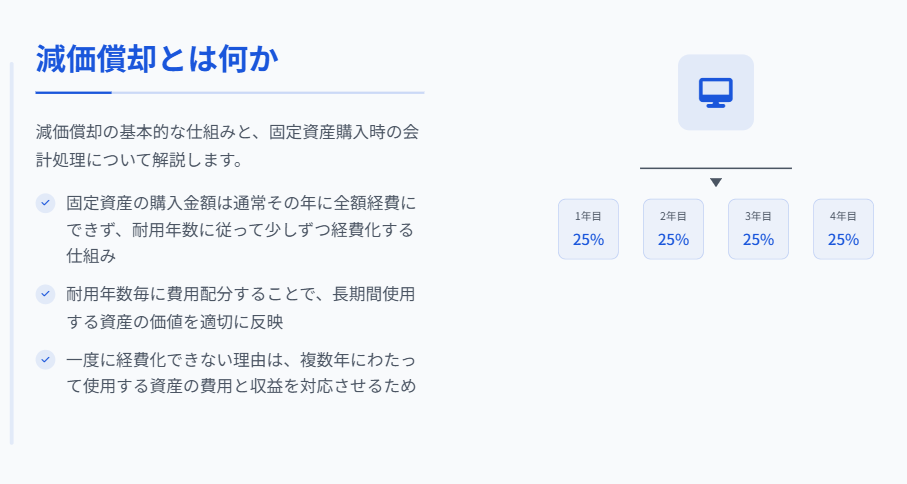Click the bullet text 一度に経費化できない理由

241,373
